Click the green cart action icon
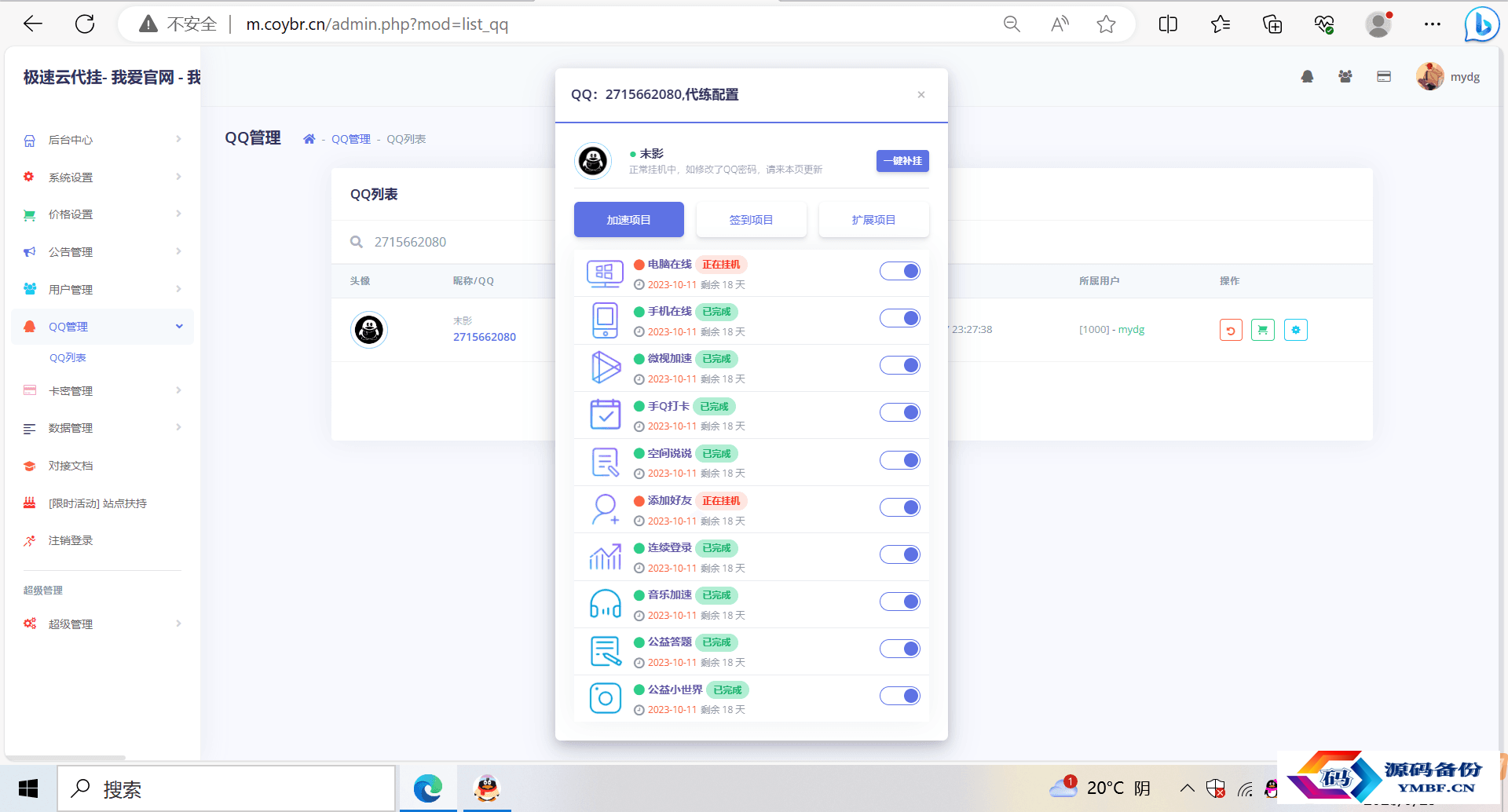Viewport: 1508px width, 812px height. (x=1263, y=330)
